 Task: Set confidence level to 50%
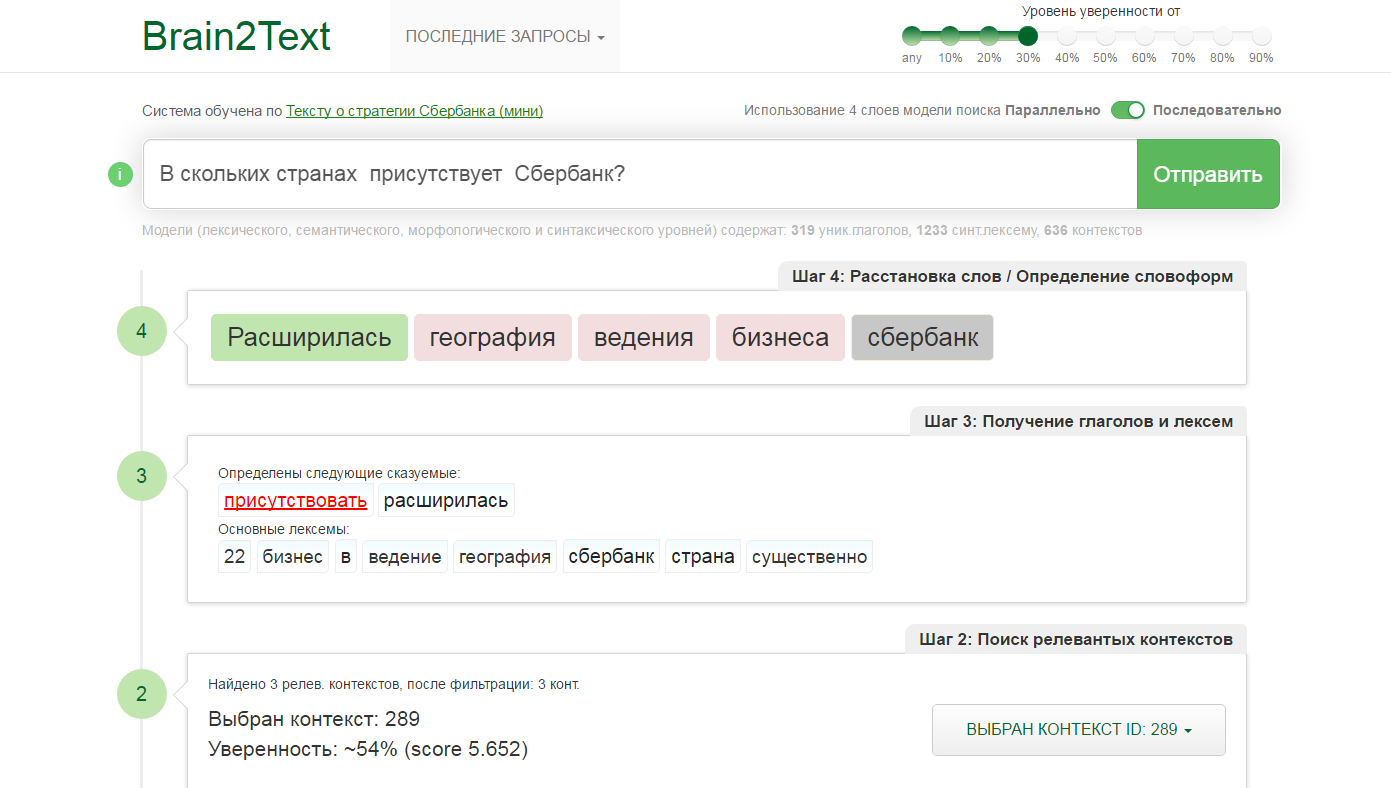point(1105,37)
